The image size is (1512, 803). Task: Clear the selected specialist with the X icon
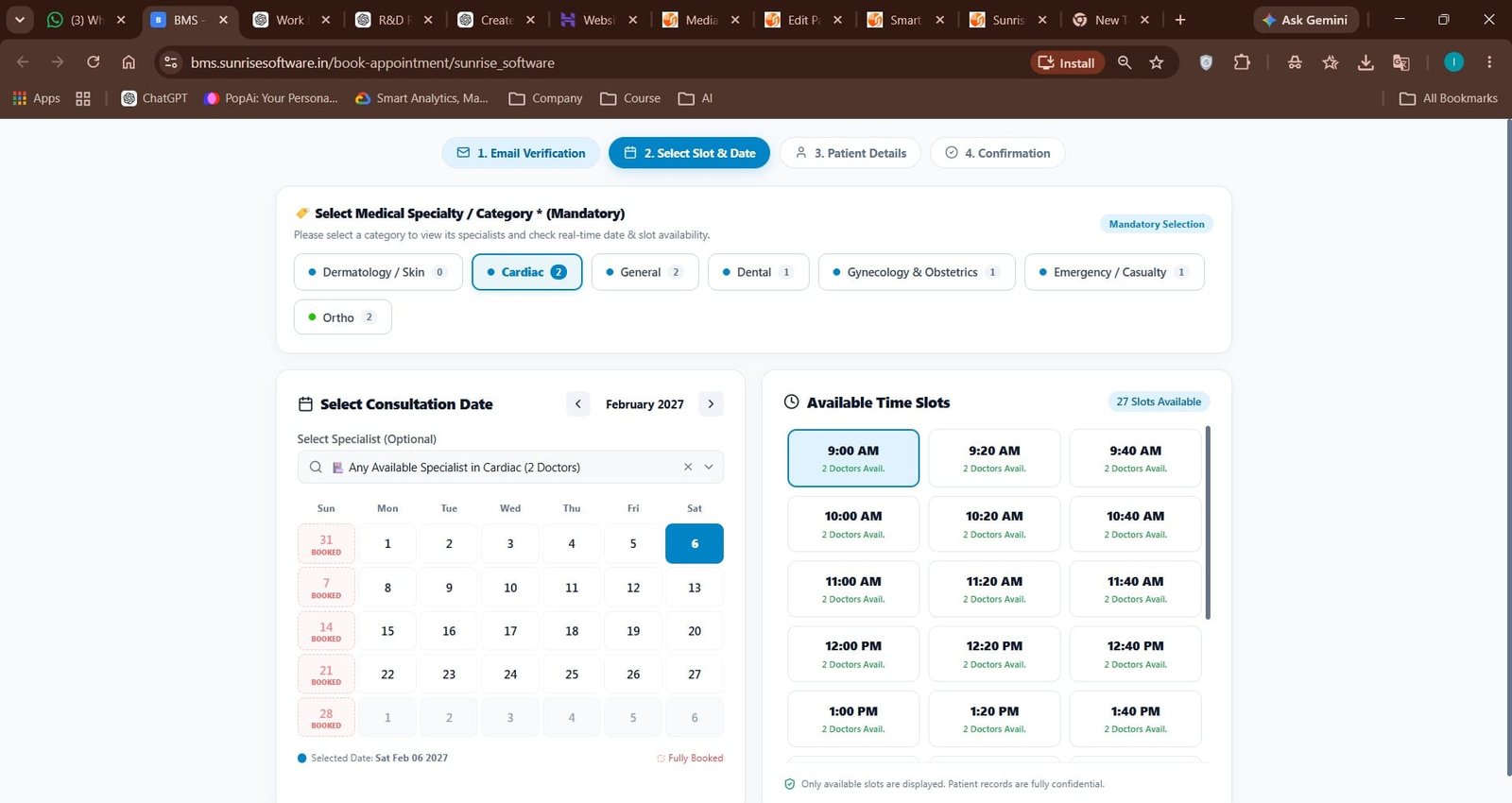click(x=688, y=467)
